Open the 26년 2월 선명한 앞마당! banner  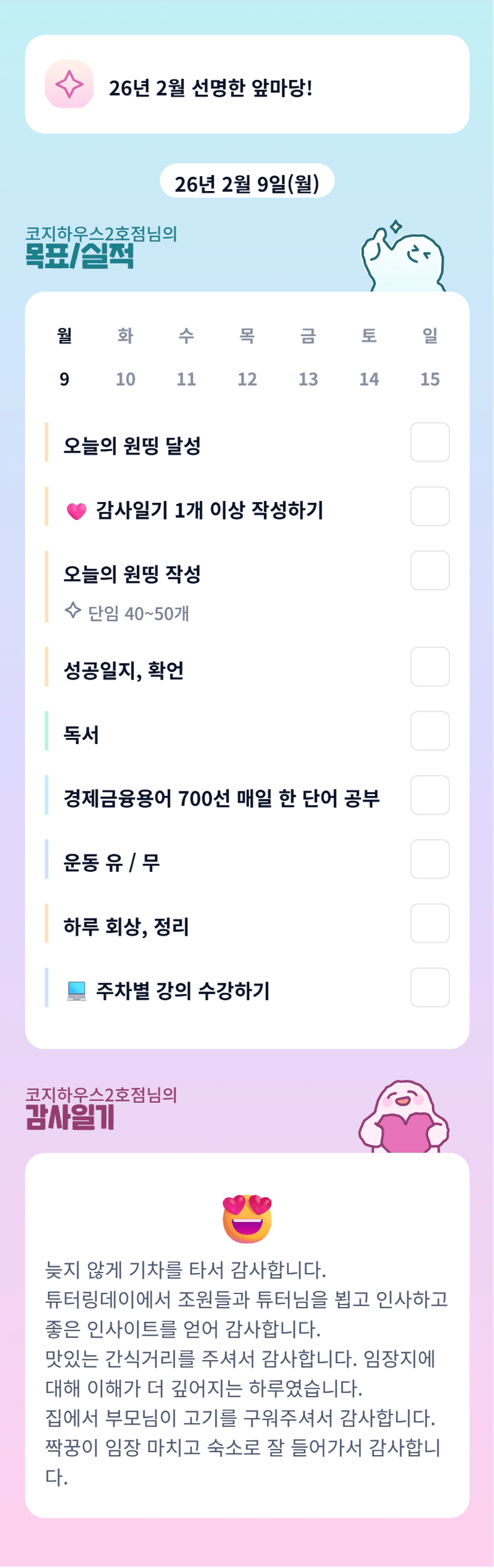point(247,85)
